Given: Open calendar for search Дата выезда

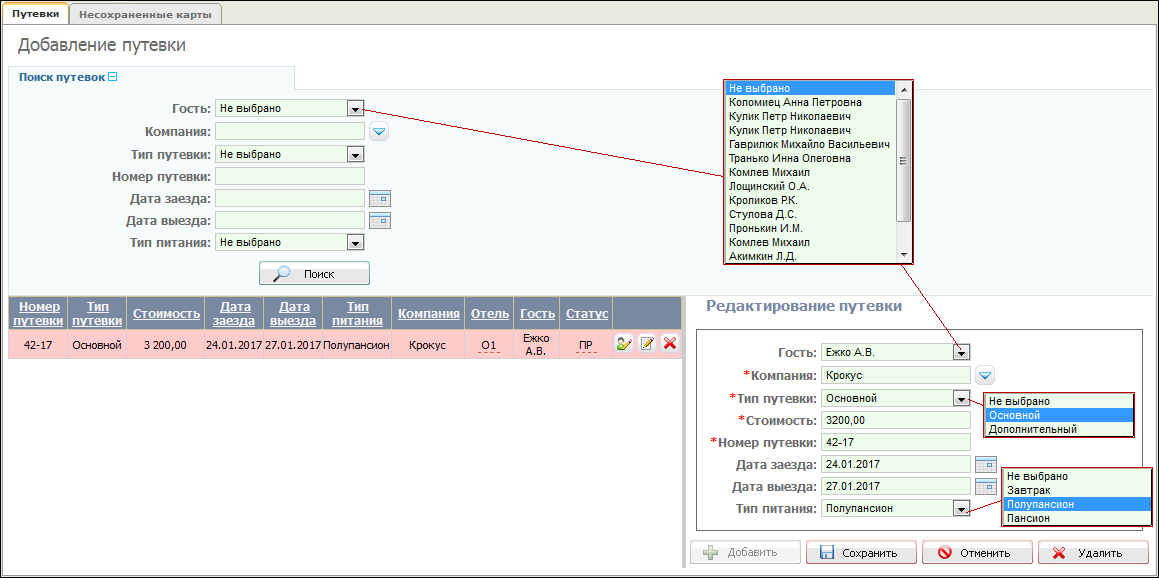Looking at the screenshot, I should click(x=380, y=221).
